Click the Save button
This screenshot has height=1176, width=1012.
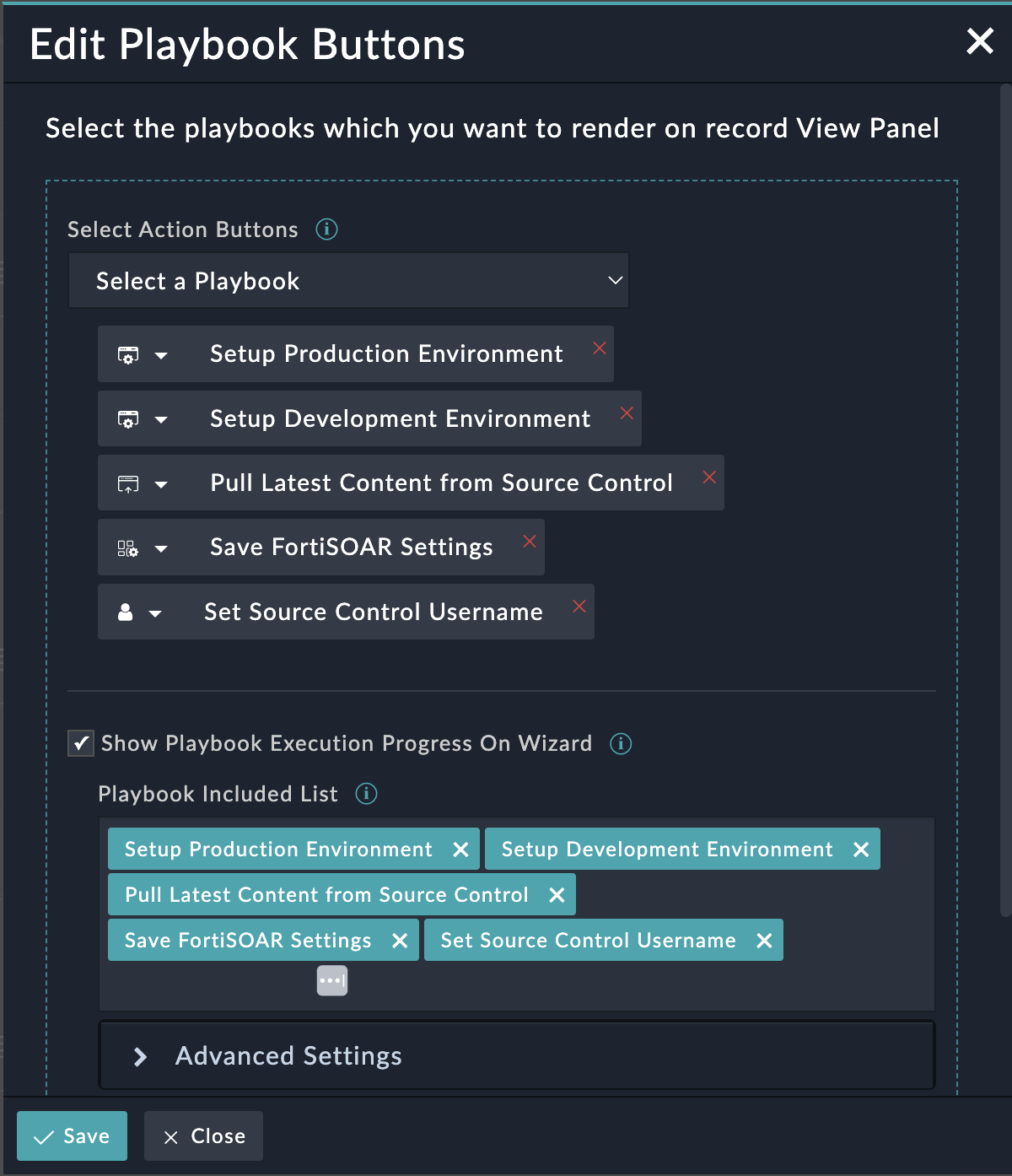pyautogui.click(x=72, y=1136)
